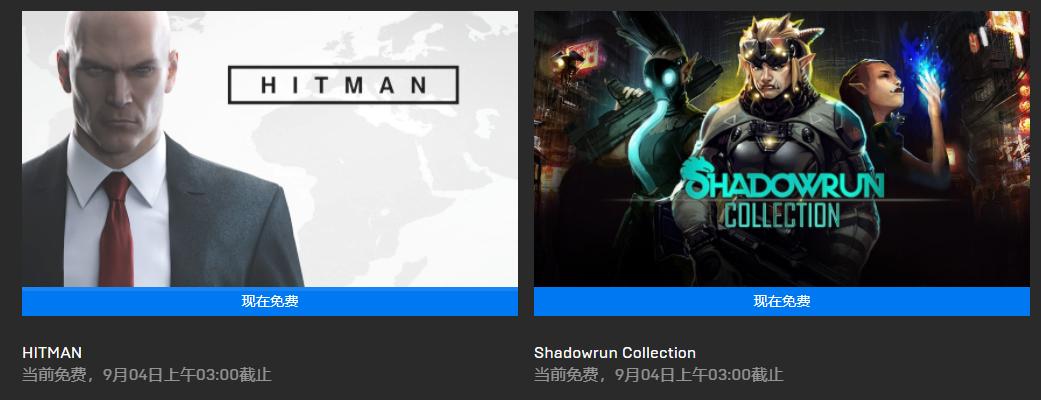The height and width of the screenshot is (400, 1041).
Task: Click the free-until date text under Shadowrun Collection
Action: pyautogui.click(x=658, y=375)
